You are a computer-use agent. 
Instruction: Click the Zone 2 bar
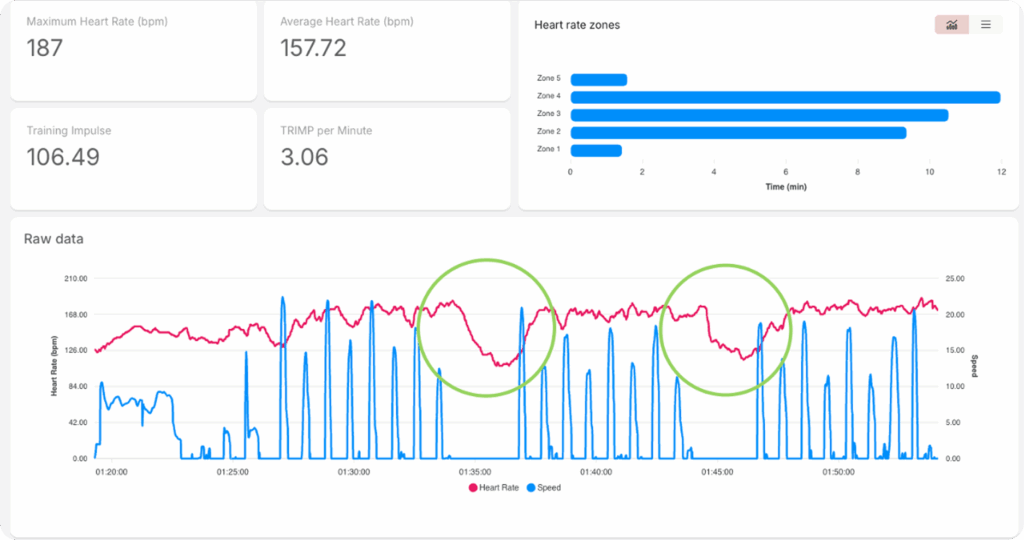[x=737, y=132]
